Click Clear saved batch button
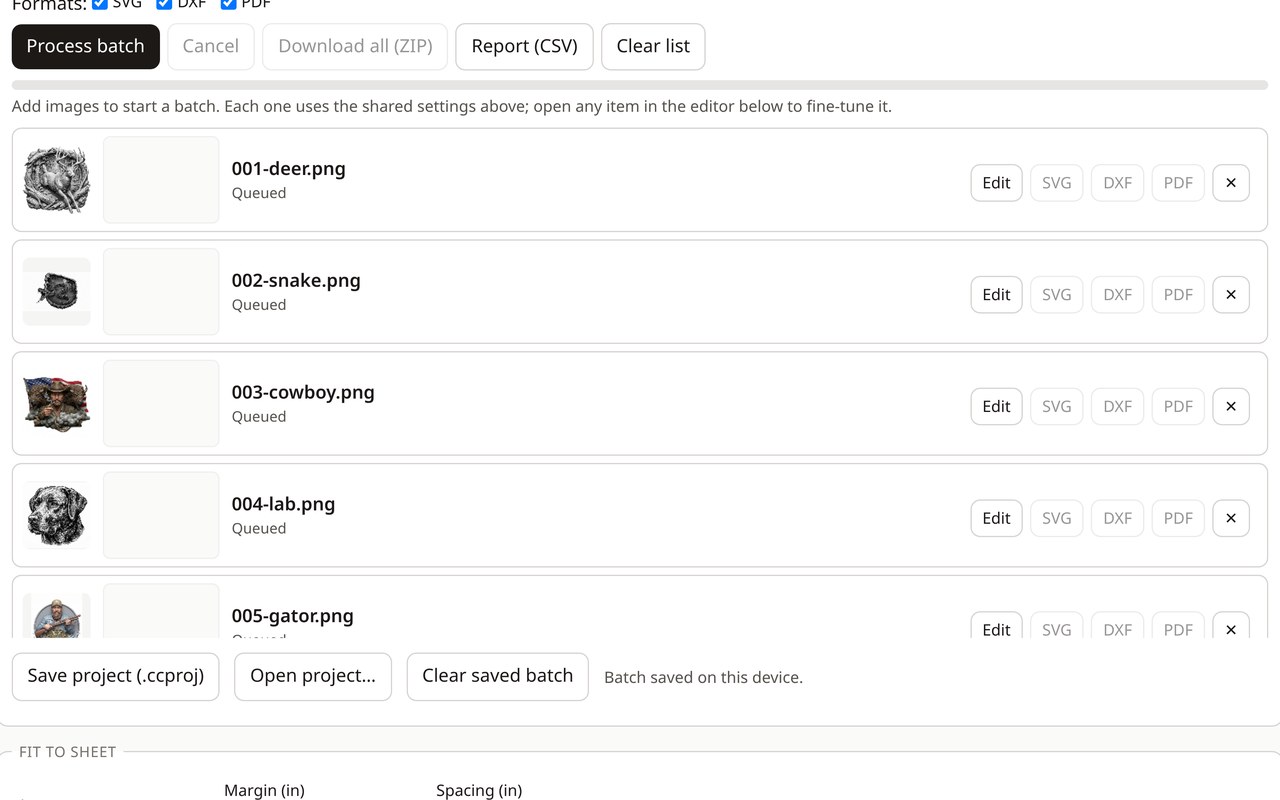Screen dimensions: 1280x800 (498, 677)
